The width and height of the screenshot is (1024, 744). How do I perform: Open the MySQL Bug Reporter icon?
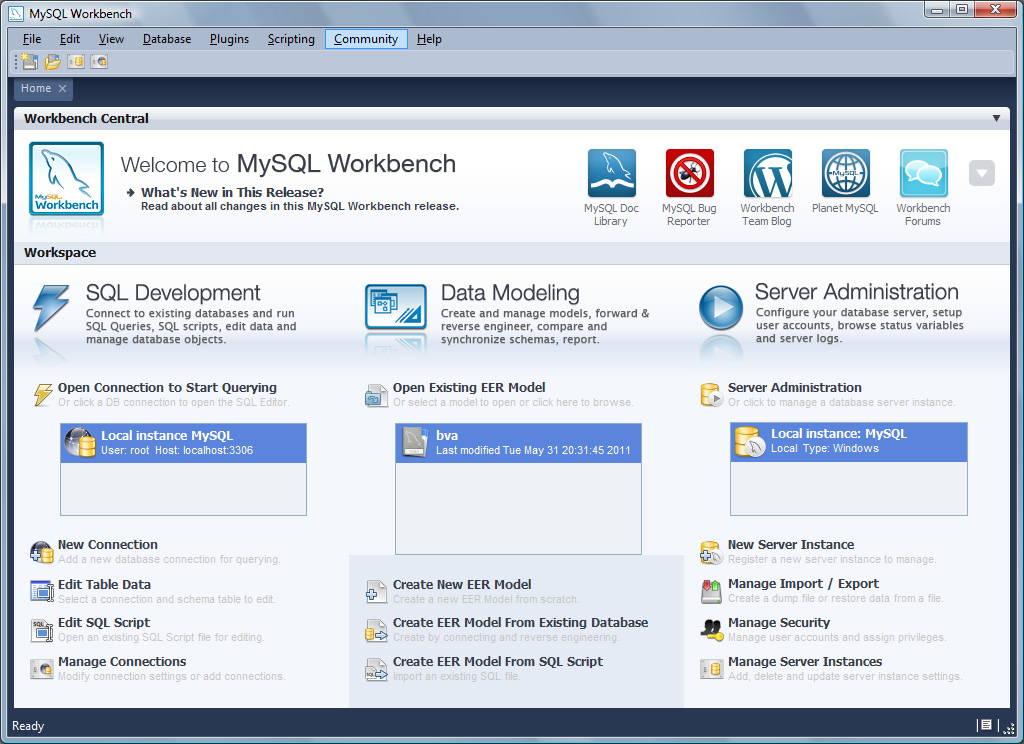[690, 173]
